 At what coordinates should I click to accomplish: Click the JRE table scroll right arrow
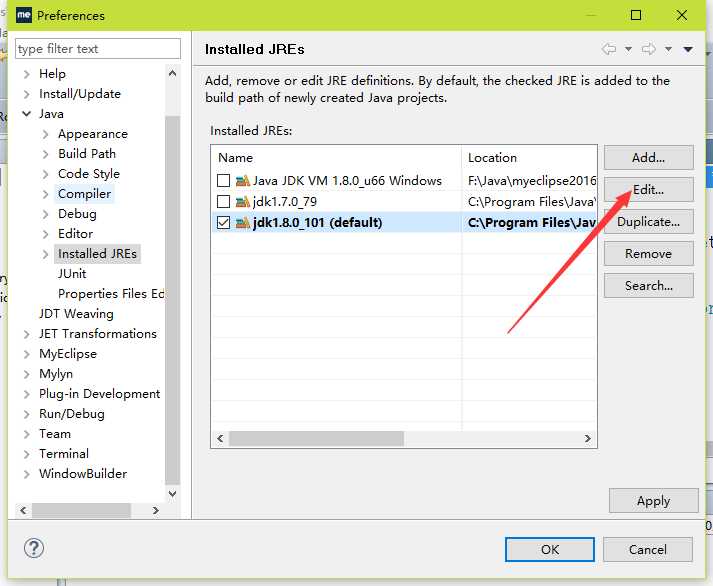point(587,438)
